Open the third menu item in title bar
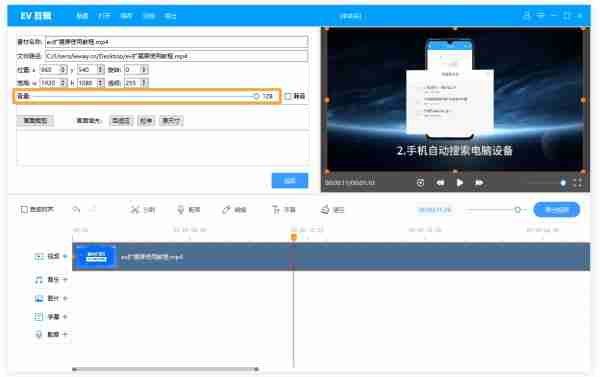 click(x=126, y=16)
